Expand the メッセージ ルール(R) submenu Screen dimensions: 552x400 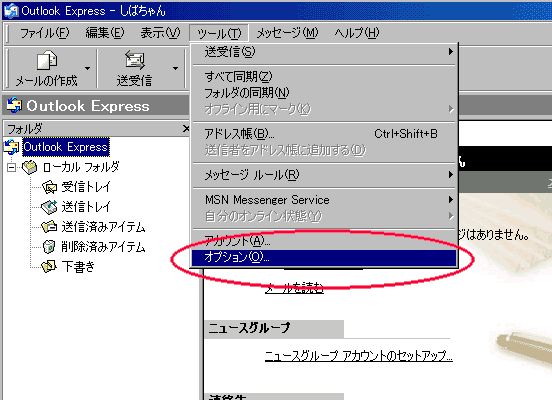324,175
